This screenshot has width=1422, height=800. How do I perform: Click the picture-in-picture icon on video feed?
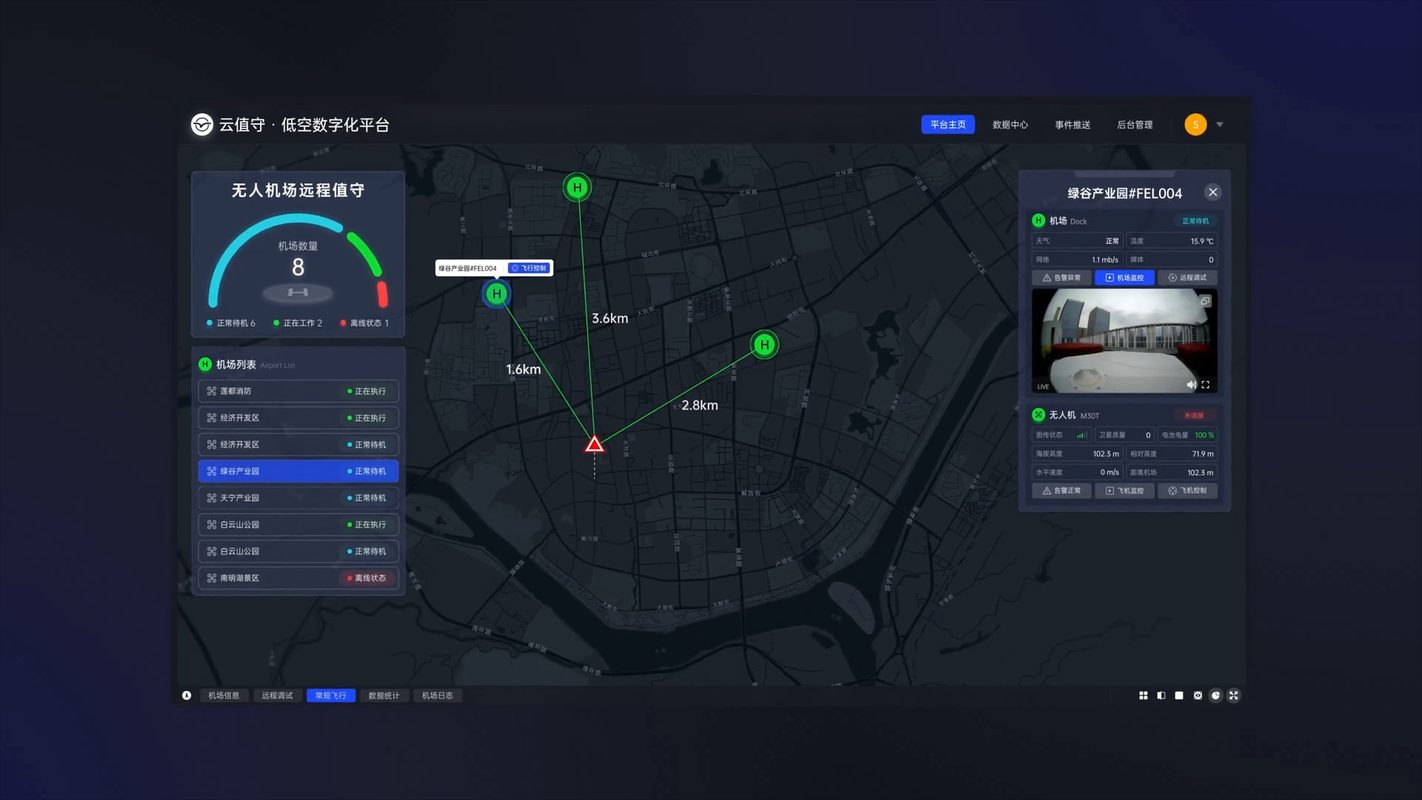[x=1205, y=301]
